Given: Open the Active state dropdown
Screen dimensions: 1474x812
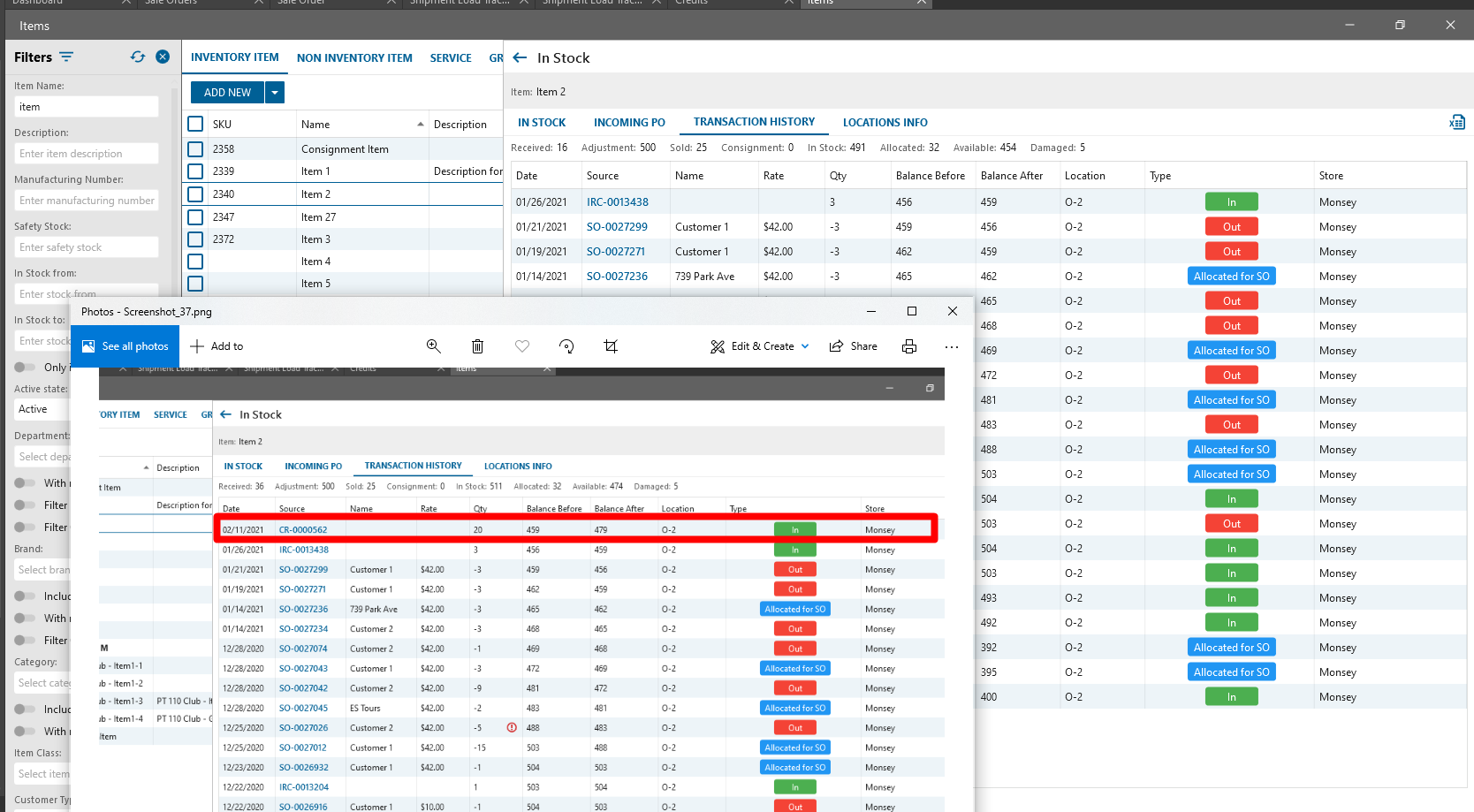Looking at the screenshot, I should click(x=40, y=409).
